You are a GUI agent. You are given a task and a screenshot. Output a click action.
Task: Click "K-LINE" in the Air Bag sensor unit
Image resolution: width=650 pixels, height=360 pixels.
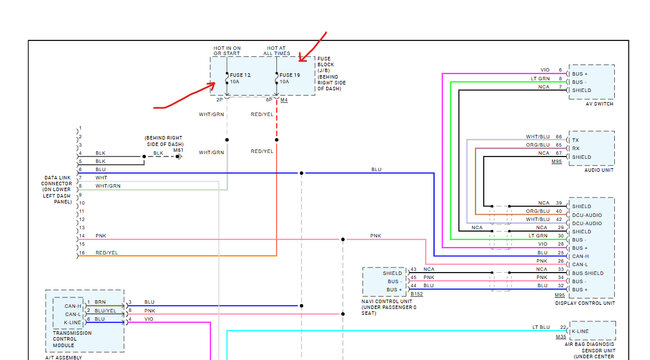tap(580, 331)
